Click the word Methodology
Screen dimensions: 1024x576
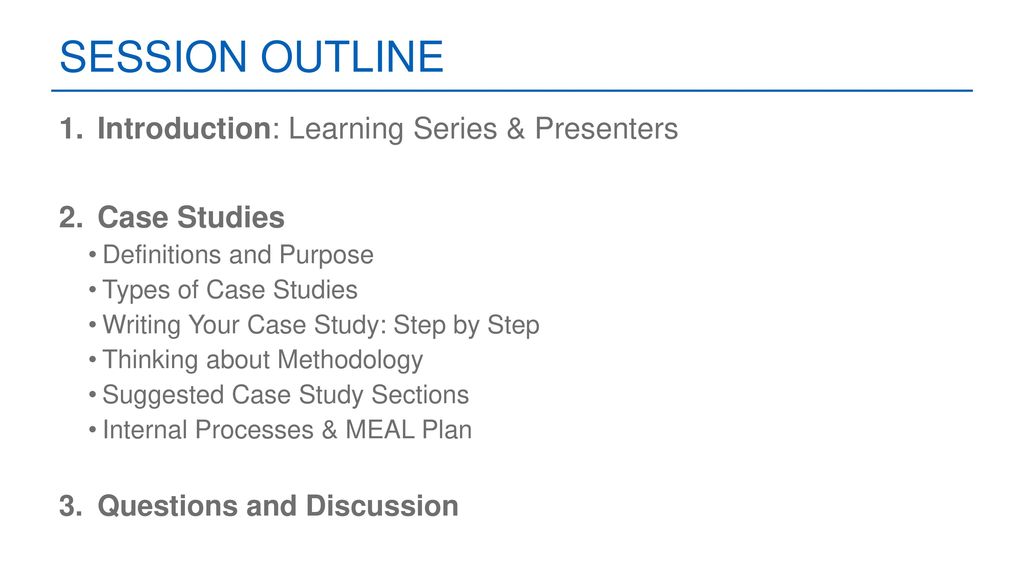(x=350, y=360)
